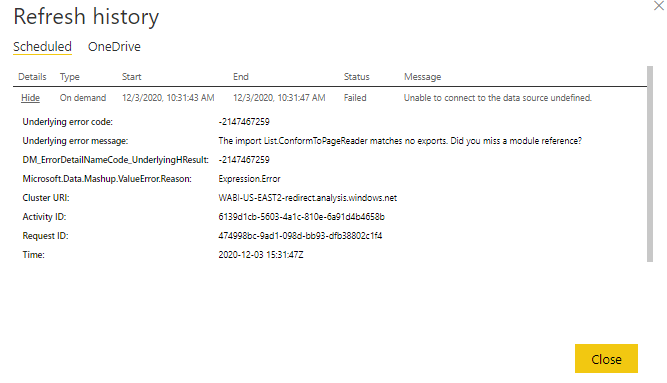Click the Underlying error code value -2147467259
667x383 pixels.
244,122
